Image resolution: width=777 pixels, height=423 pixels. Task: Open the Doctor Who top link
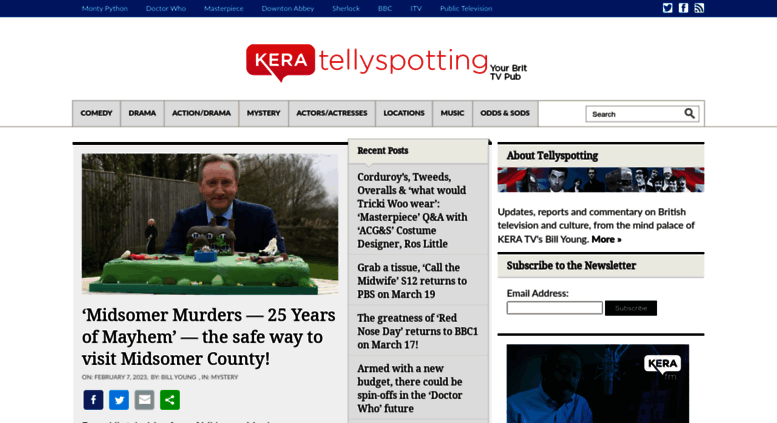tap(166, 8)
